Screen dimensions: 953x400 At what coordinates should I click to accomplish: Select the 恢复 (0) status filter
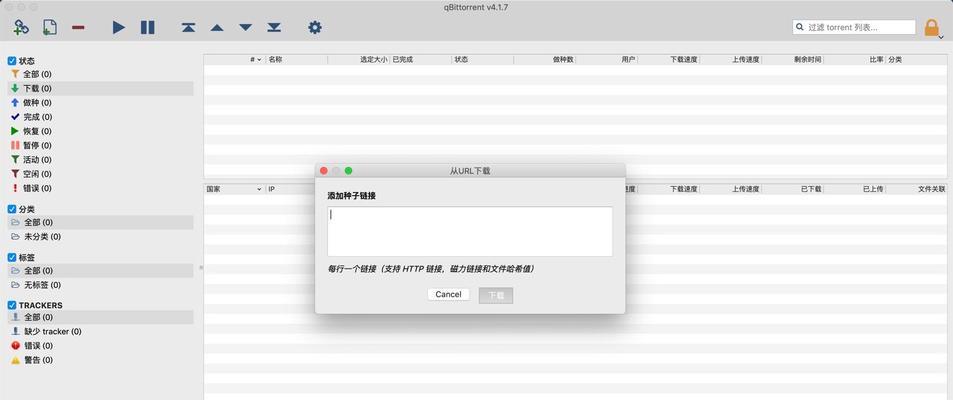pyautogui.click(x=100, y=131)
